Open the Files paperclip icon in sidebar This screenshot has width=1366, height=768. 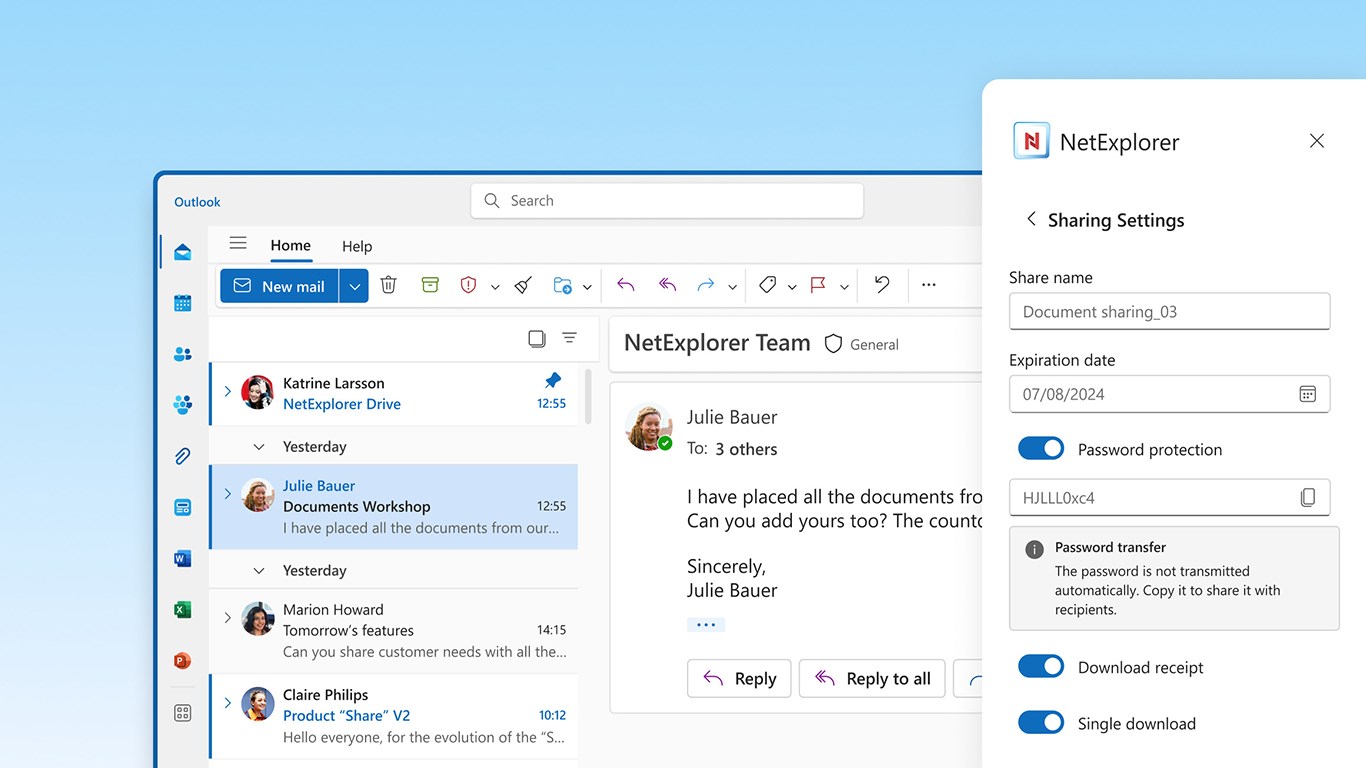[x=182, y=456]
